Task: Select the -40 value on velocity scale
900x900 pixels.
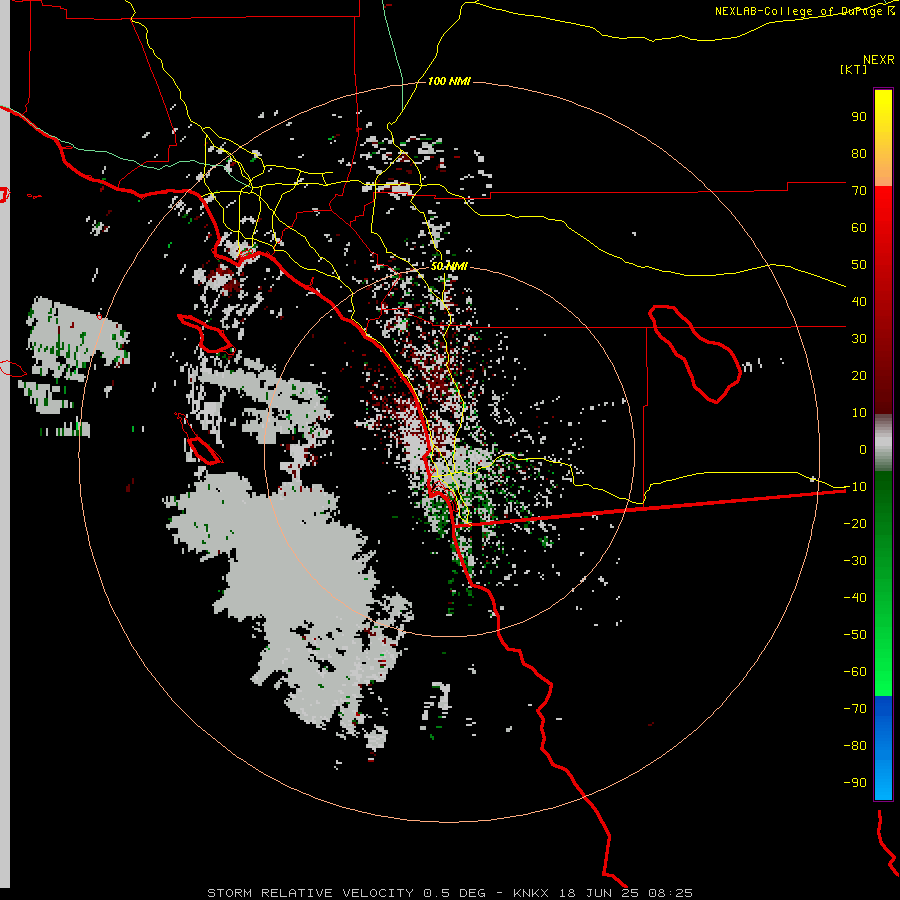Action: coord(855,598)
